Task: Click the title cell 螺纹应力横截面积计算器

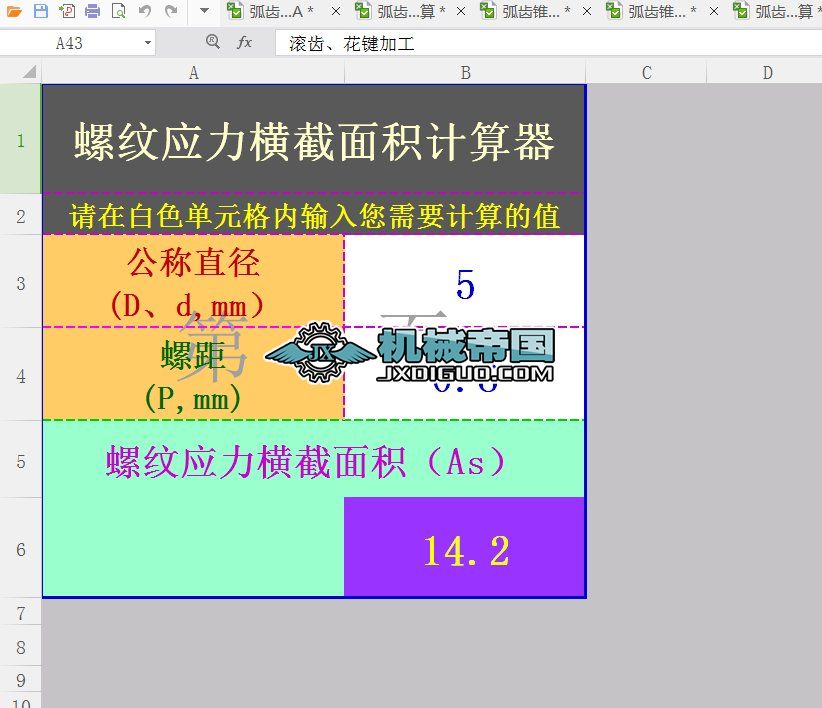Action: 313,139
